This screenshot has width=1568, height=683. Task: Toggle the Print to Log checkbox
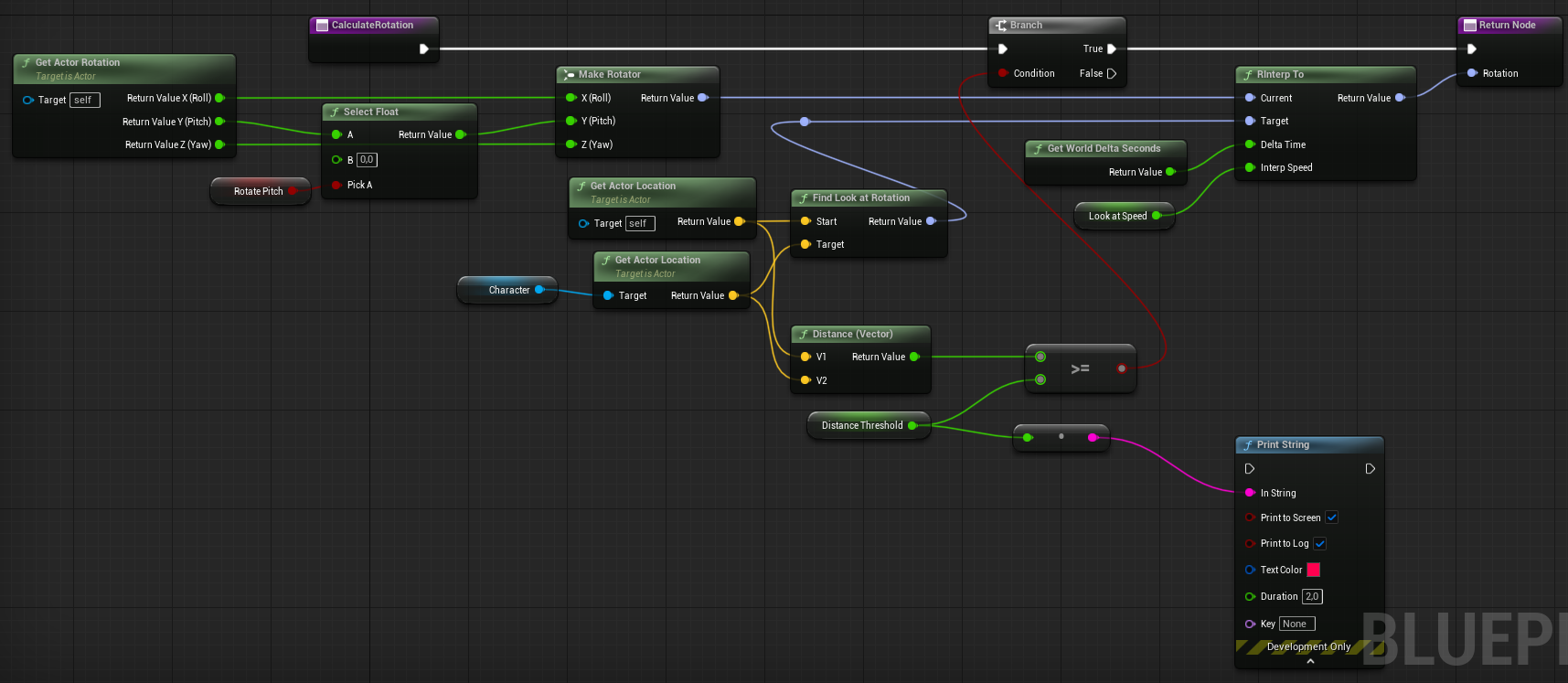[1320, 543]
